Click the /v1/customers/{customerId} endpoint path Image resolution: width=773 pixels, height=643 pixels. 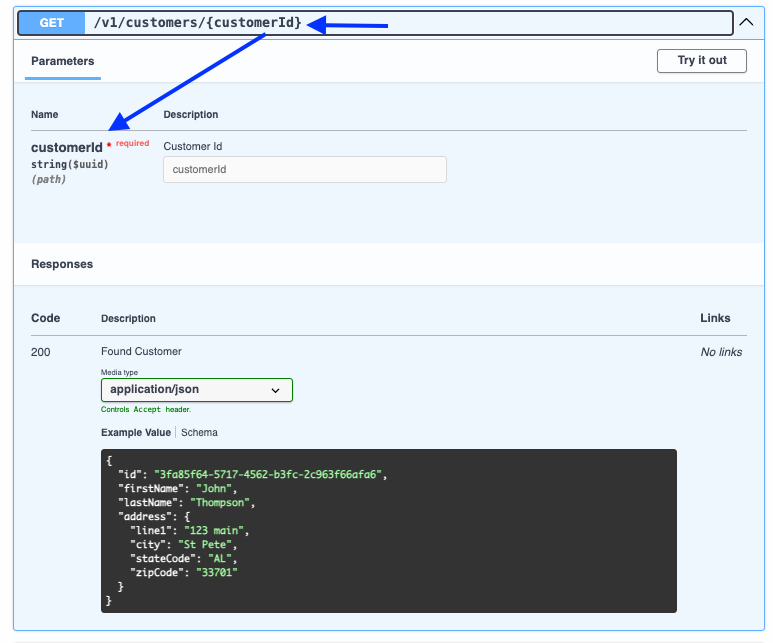(196, 22)
